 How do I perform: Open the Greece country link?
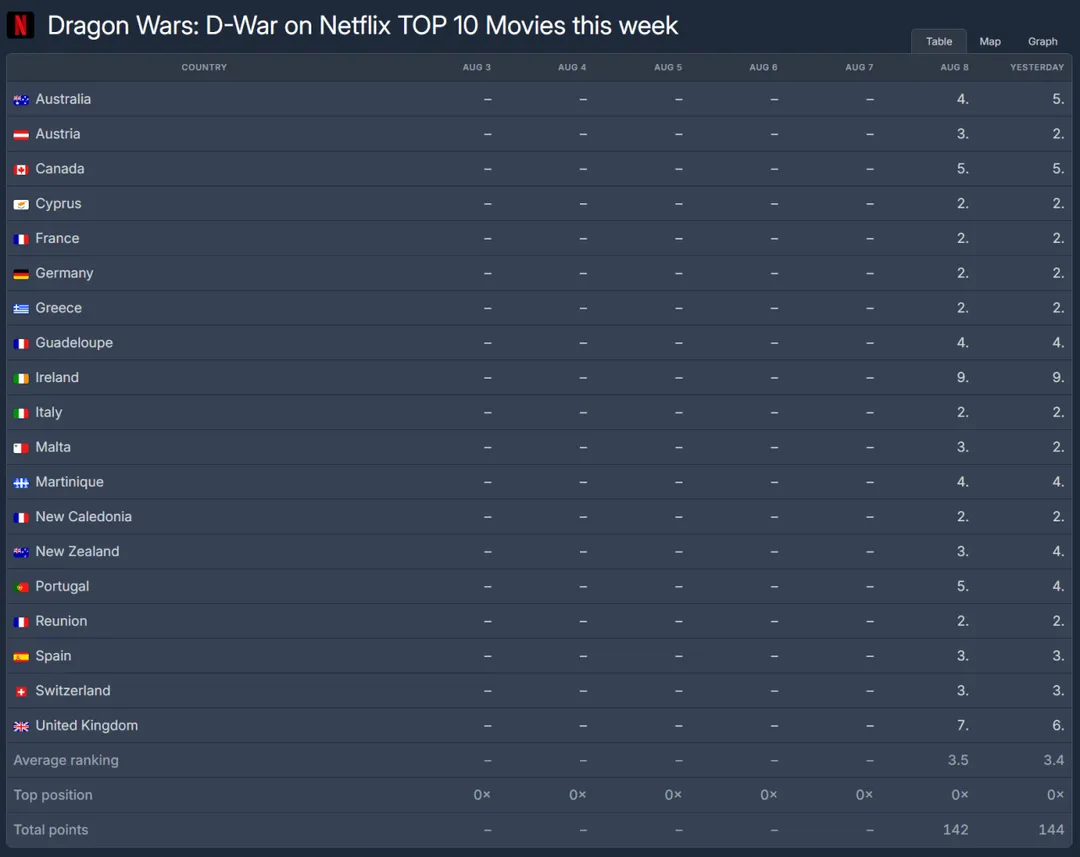pos(59,308)
